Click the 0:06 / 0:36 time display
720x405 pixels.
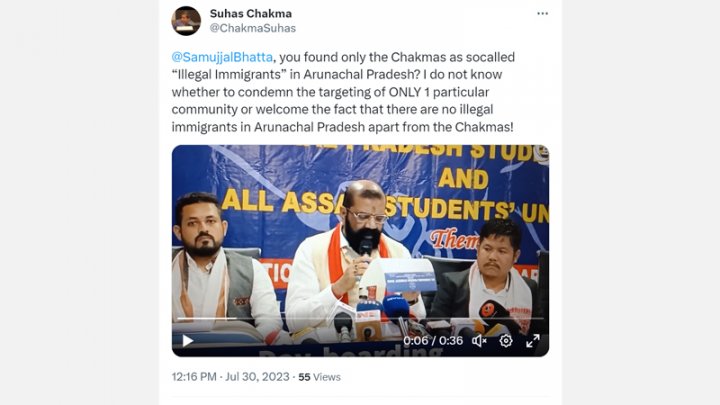(433, 341)
